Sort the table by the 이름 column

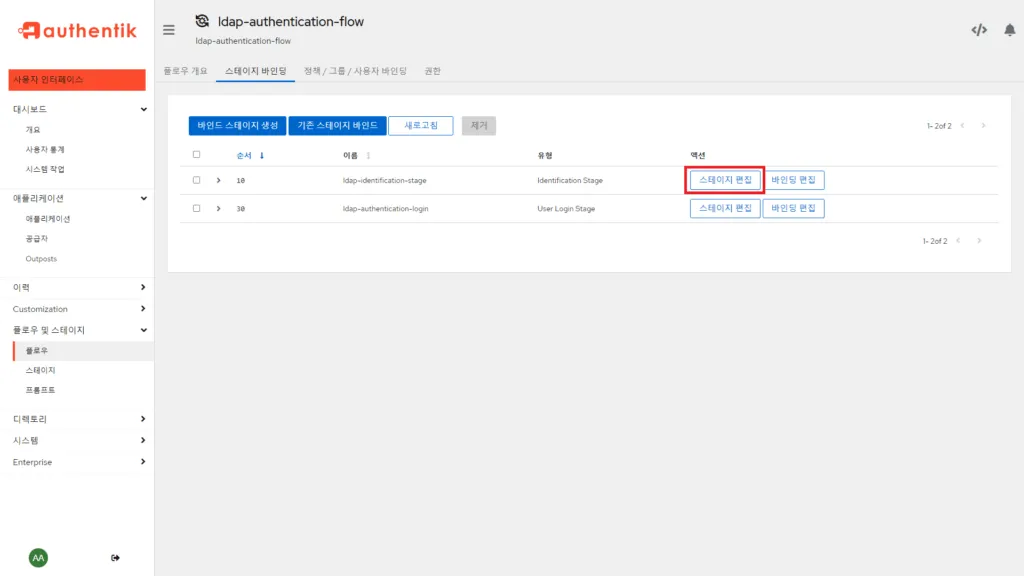(350, 155)
